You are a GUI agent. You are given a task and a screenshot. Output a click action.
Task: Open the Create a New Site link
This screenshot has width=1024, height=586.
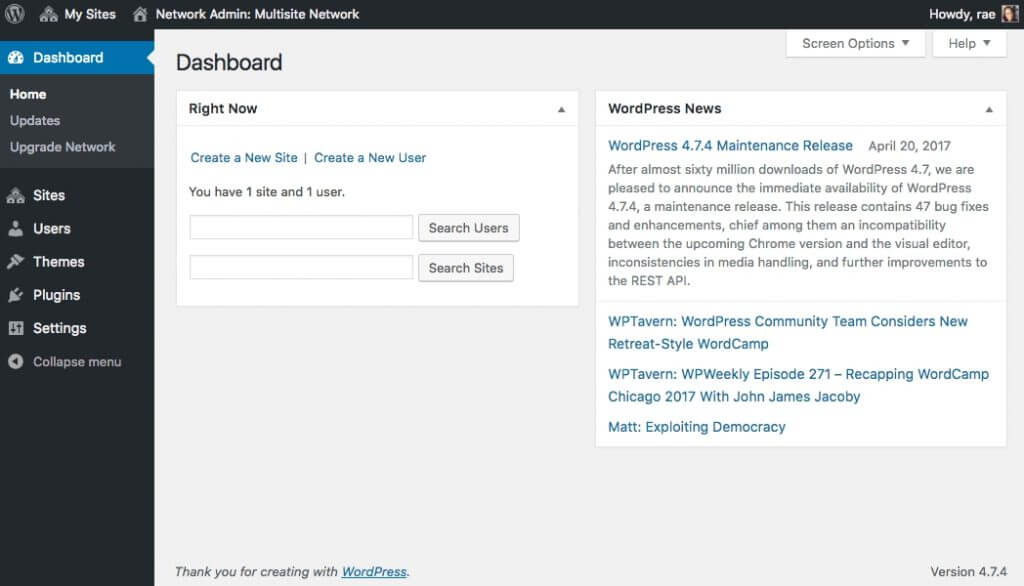[x=243, y=157]
